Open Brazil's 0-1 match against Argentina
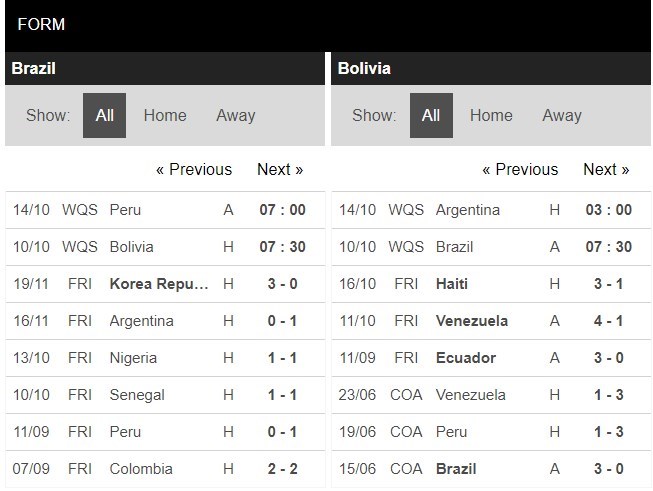 (x=165, y=321)
